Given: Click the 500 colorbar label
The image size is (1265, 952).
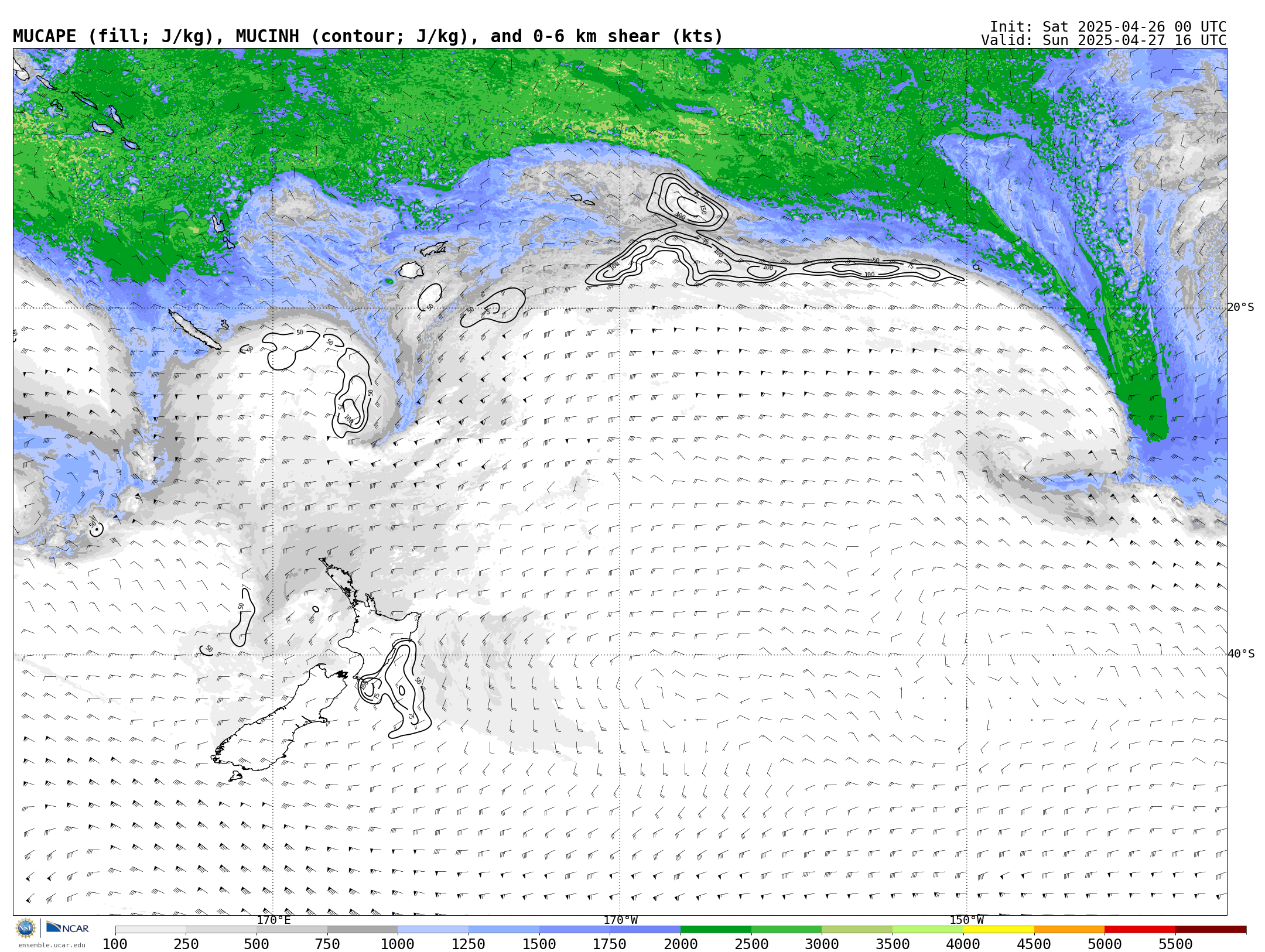Looking at the screenshot, I should (257, 944).
